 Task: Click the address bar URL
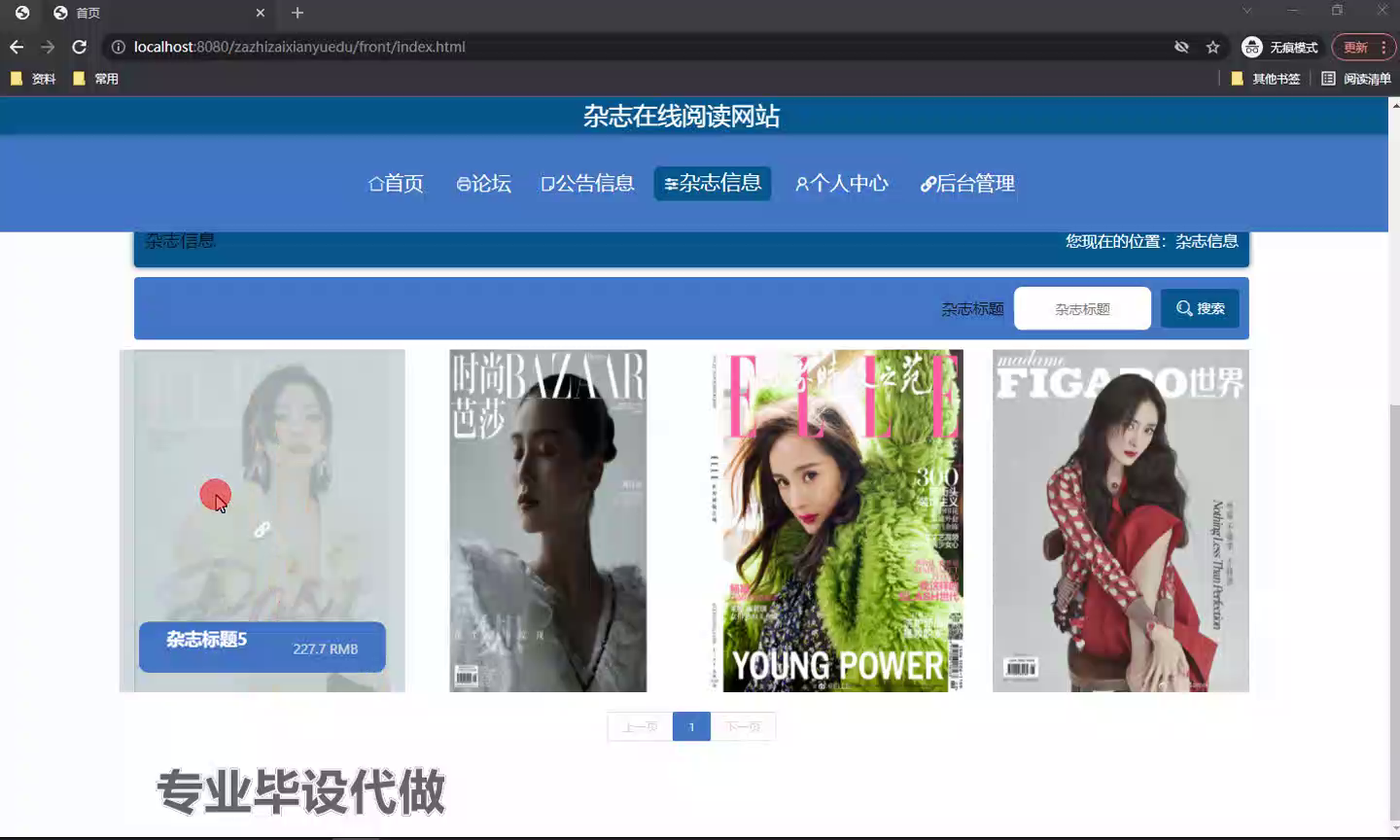[299, 47]
